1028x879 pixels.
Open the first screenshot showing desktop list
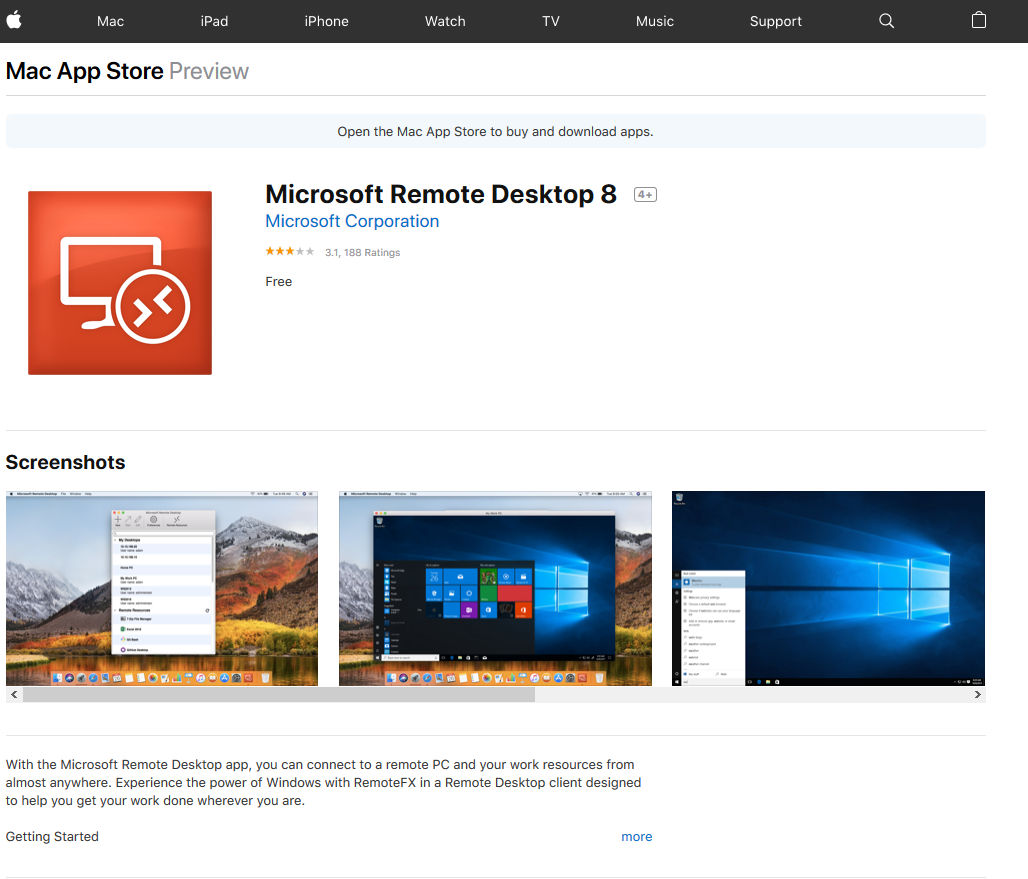[162, 588]
